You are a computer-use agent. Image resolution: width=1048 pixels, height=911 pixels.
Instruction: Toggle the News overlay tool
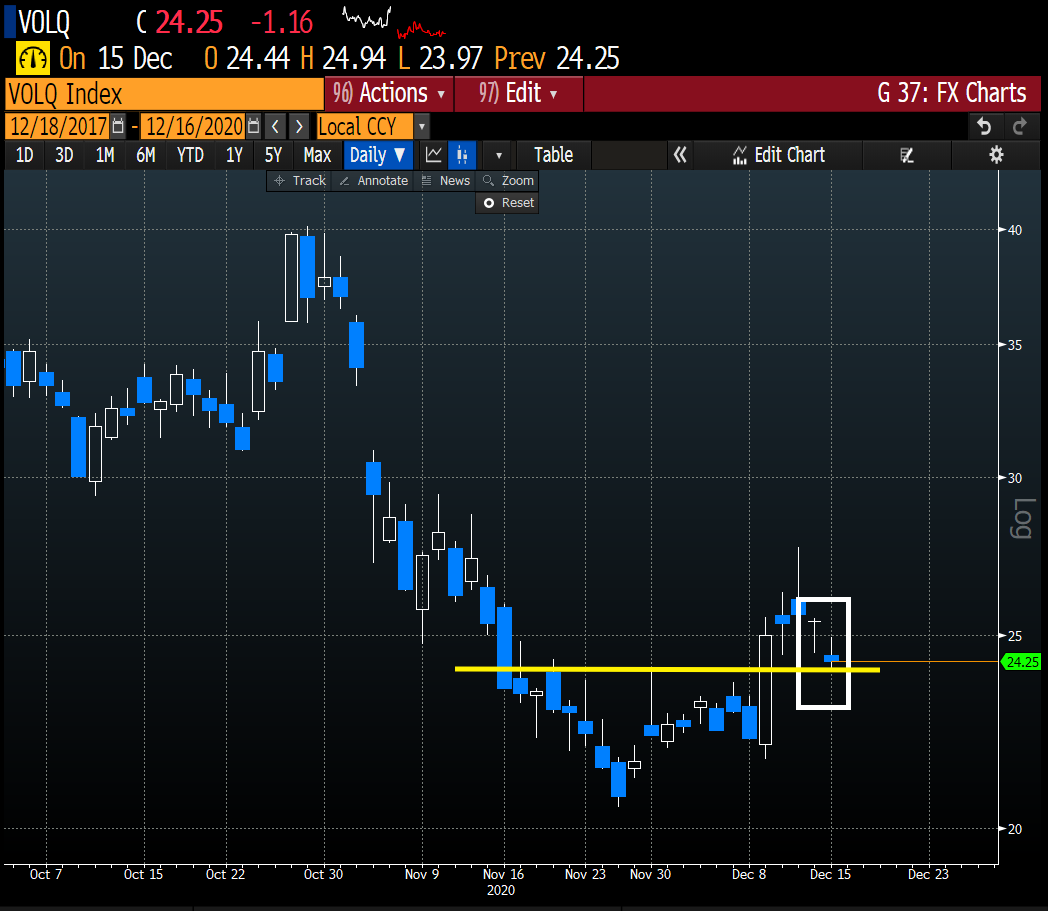[x=446, y=180]
